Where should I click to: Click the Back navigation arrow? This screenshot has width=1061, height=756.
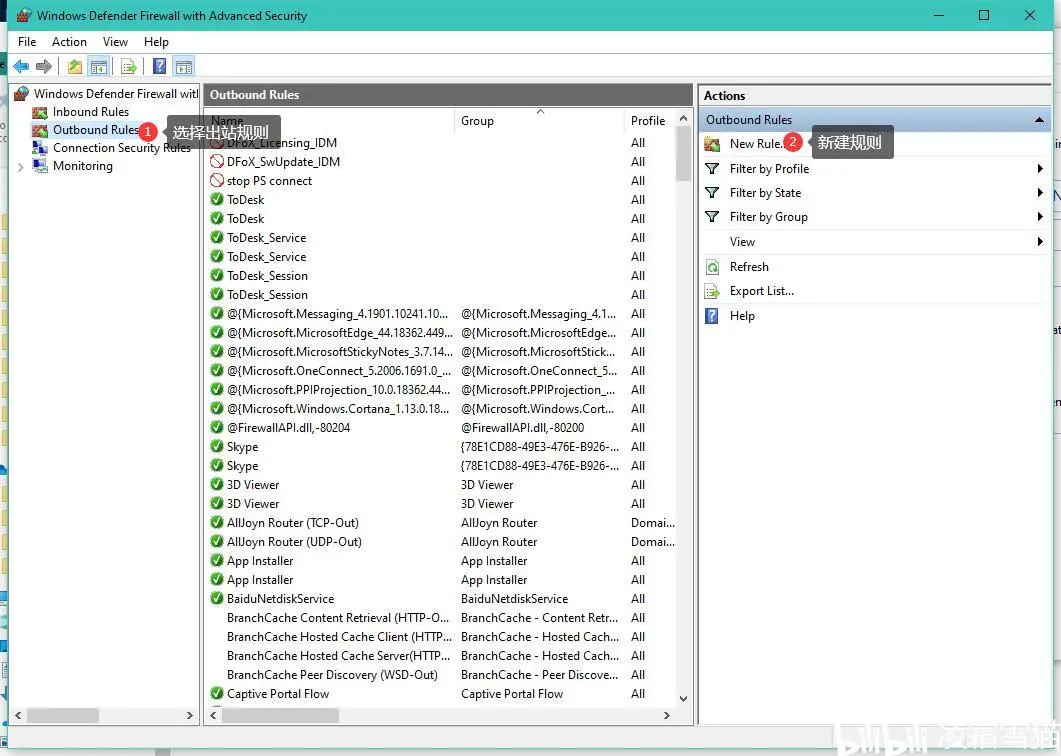pyautogui.click(x=20, y=66)
